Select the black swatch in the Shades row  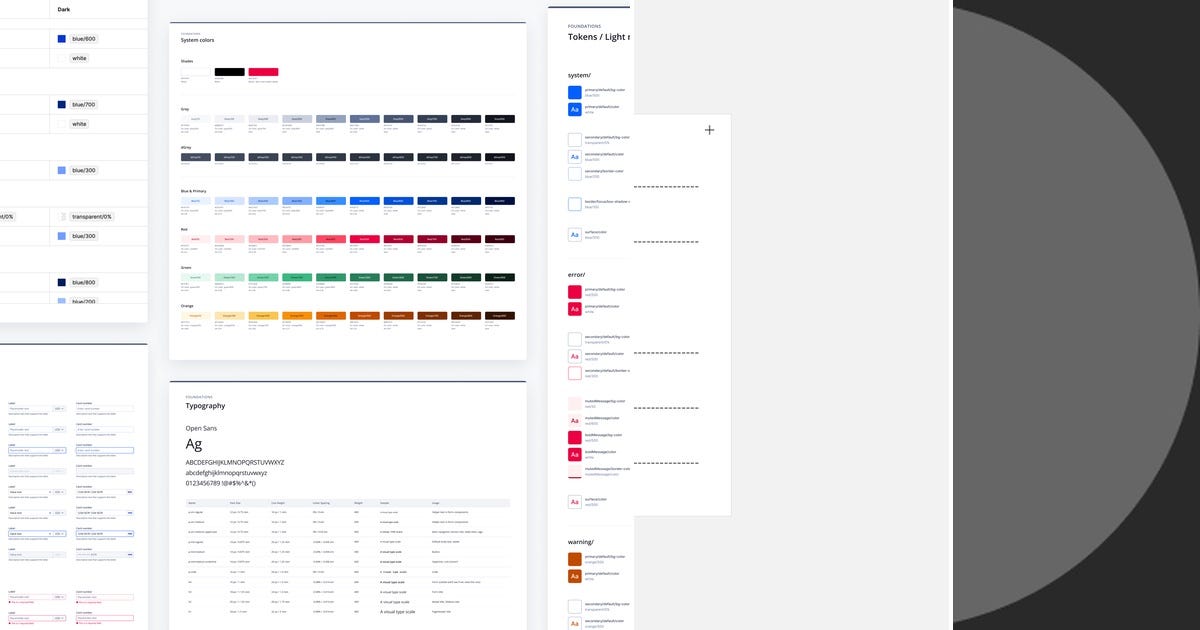coord(232,73)
